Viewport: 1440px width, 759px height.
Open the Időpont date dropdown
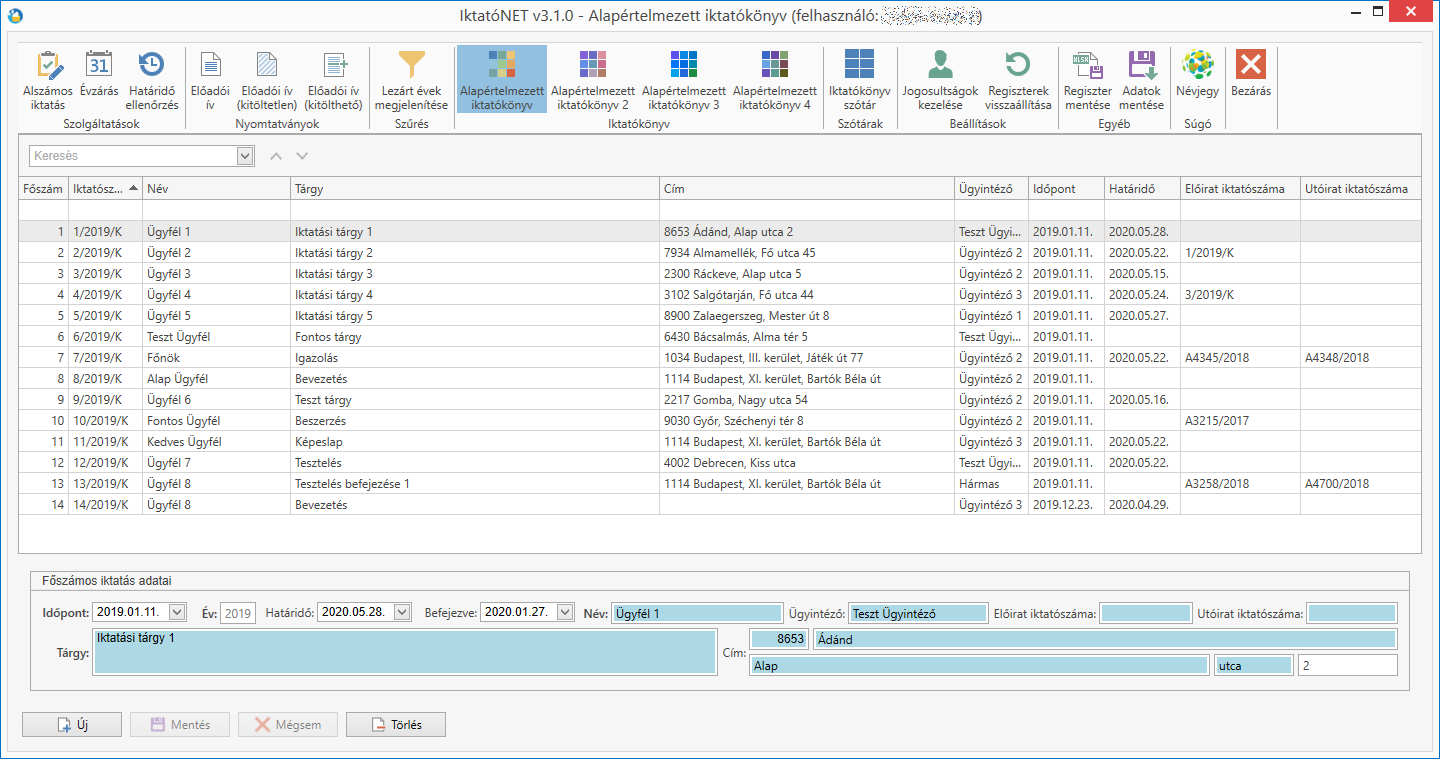[177, 612]
